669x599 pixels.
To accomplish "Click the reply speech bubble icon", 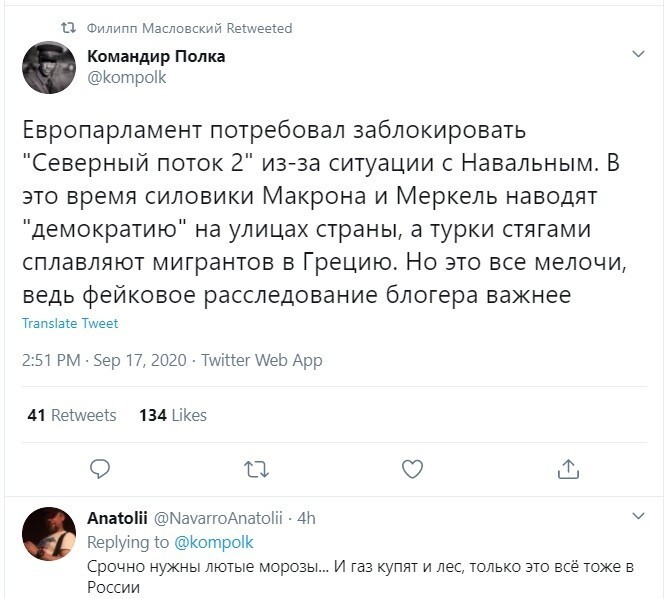I will tap(100, 469).
